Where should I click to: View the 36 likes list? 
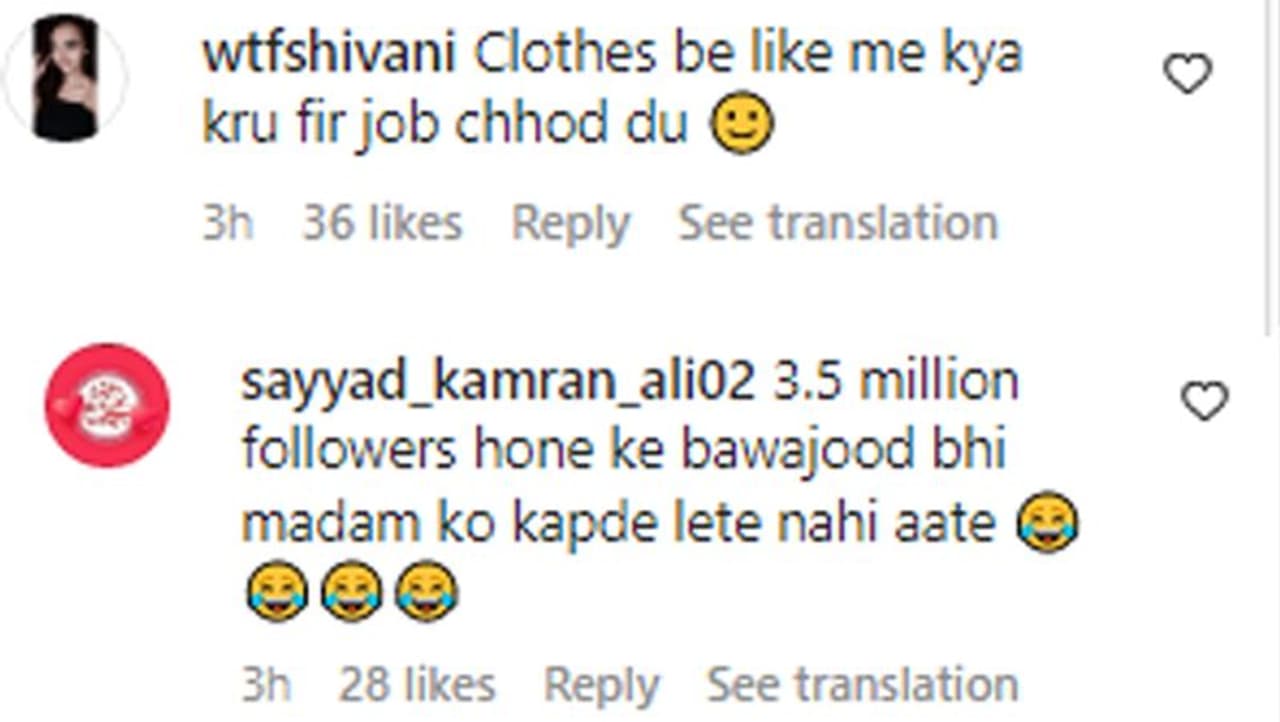[x=382, y=222]
